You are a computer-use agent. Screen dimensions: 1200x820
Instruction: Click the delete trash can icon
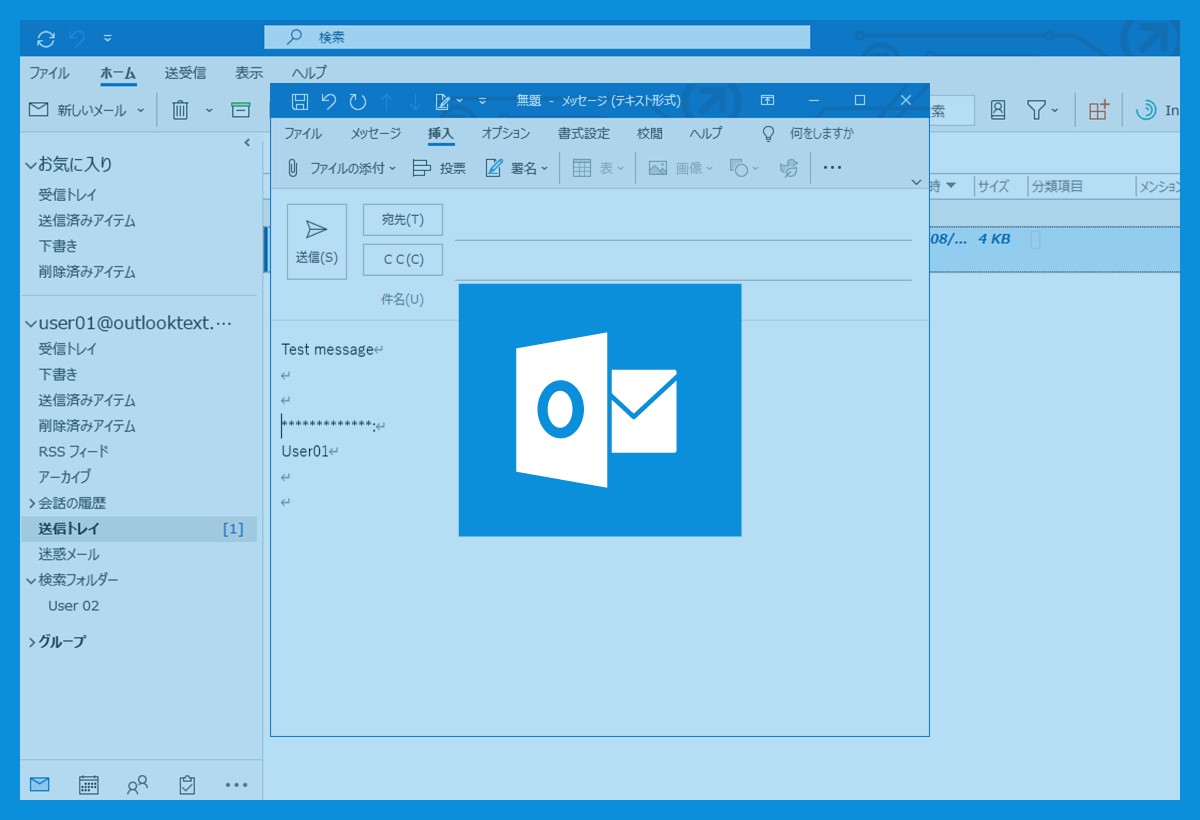coord(181,110)
